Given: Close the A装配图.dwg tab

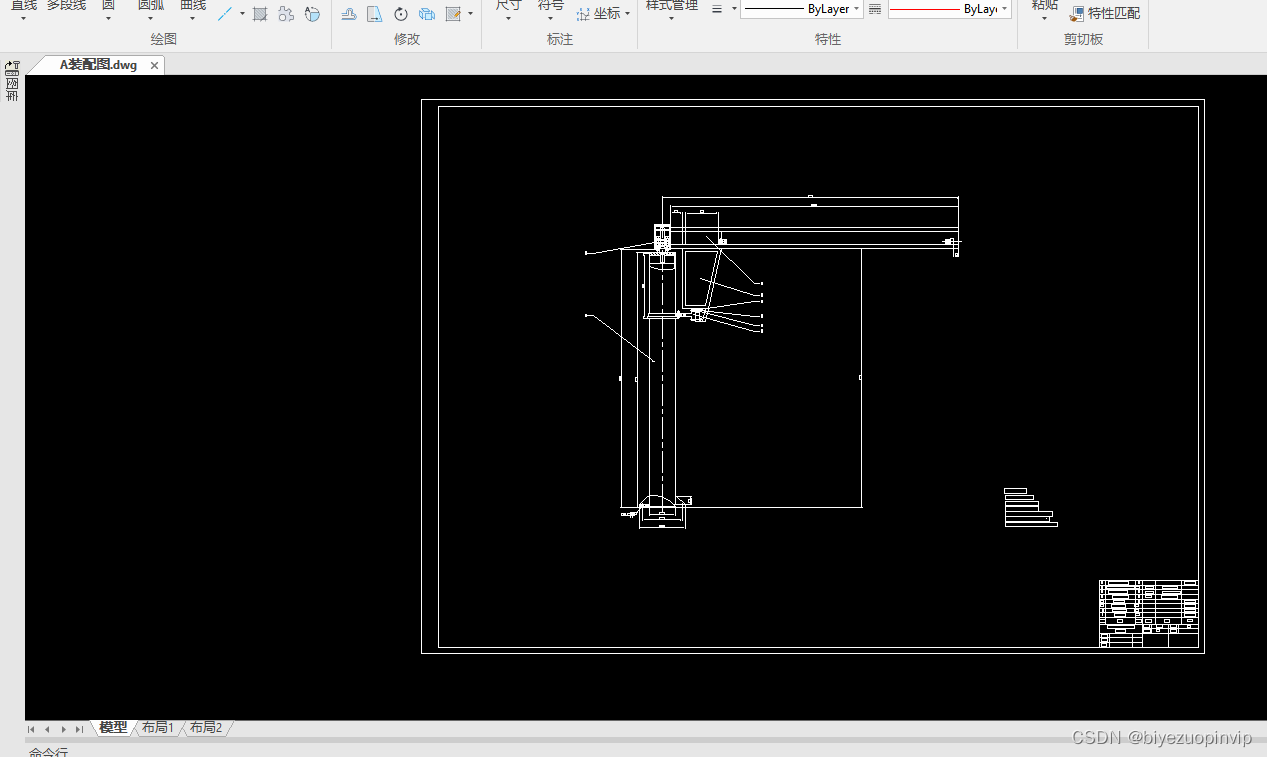Looking at the screenshot, I should point(154,66).
